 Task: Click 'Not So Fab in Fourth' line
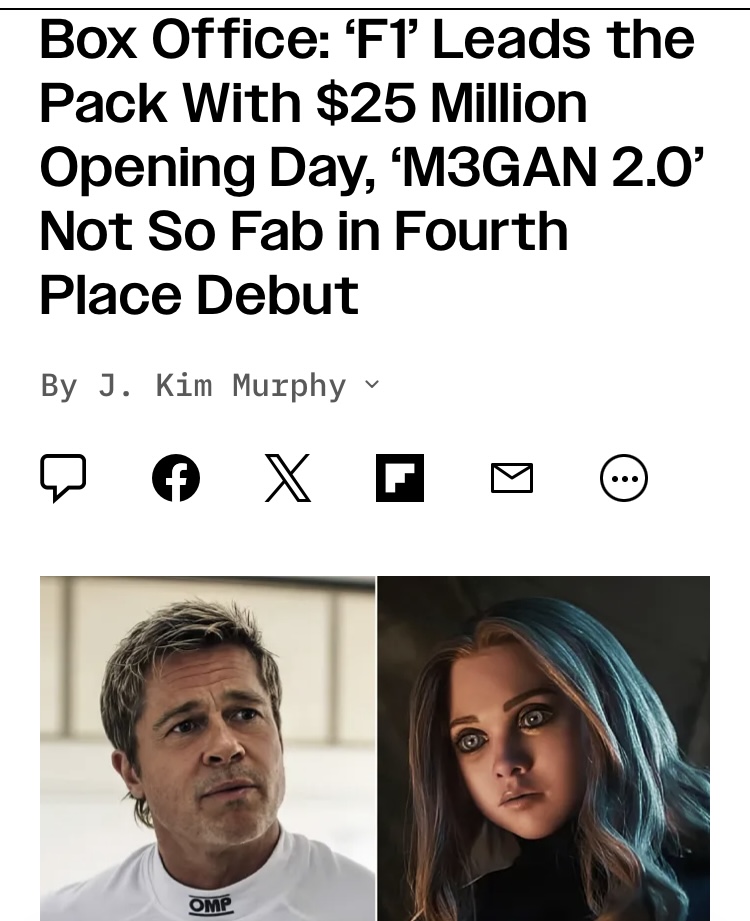point(304,231)
